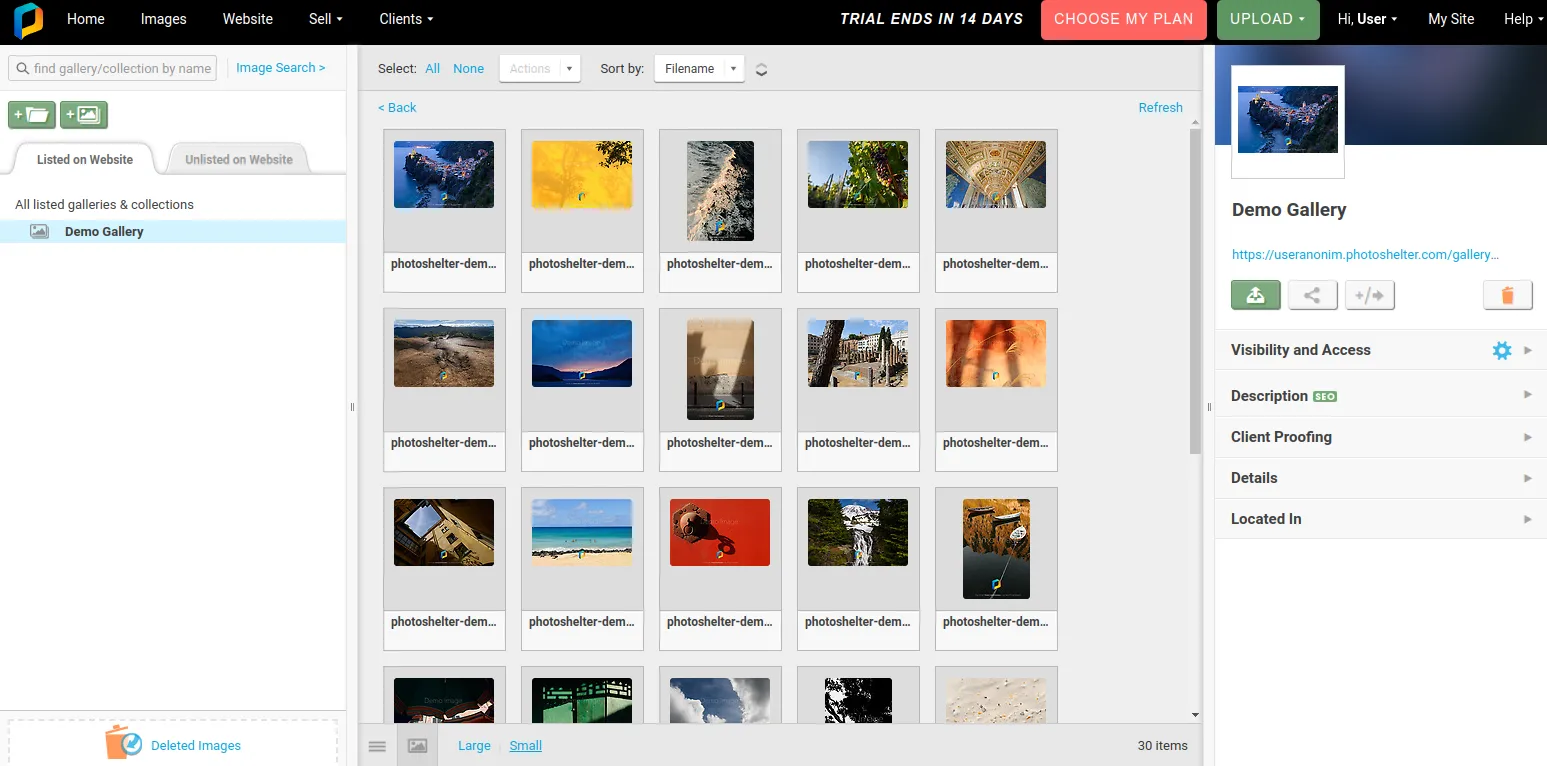
Task: Open the Images menu item
Action: pyautogui.click(x=163, y=19)
